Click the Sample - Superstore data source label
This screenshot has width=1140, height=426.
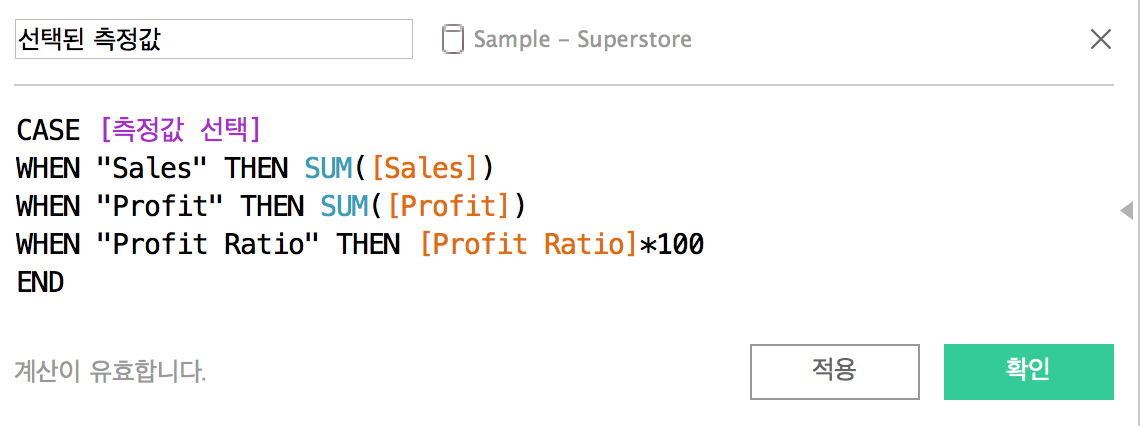(583, 39)
